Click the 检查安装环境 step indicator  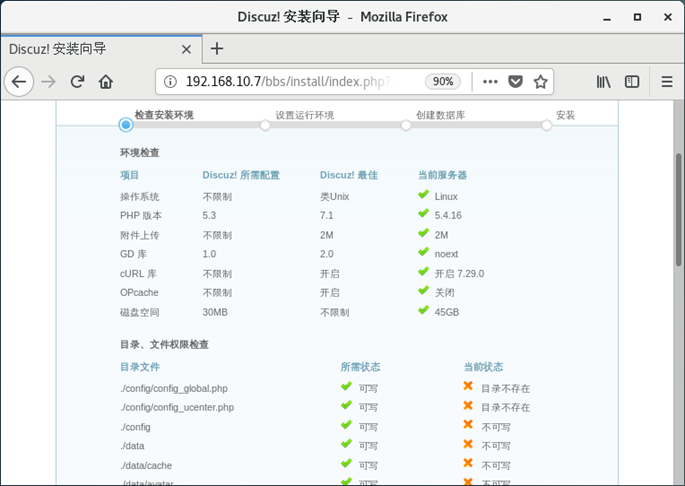tap(126, 125)
